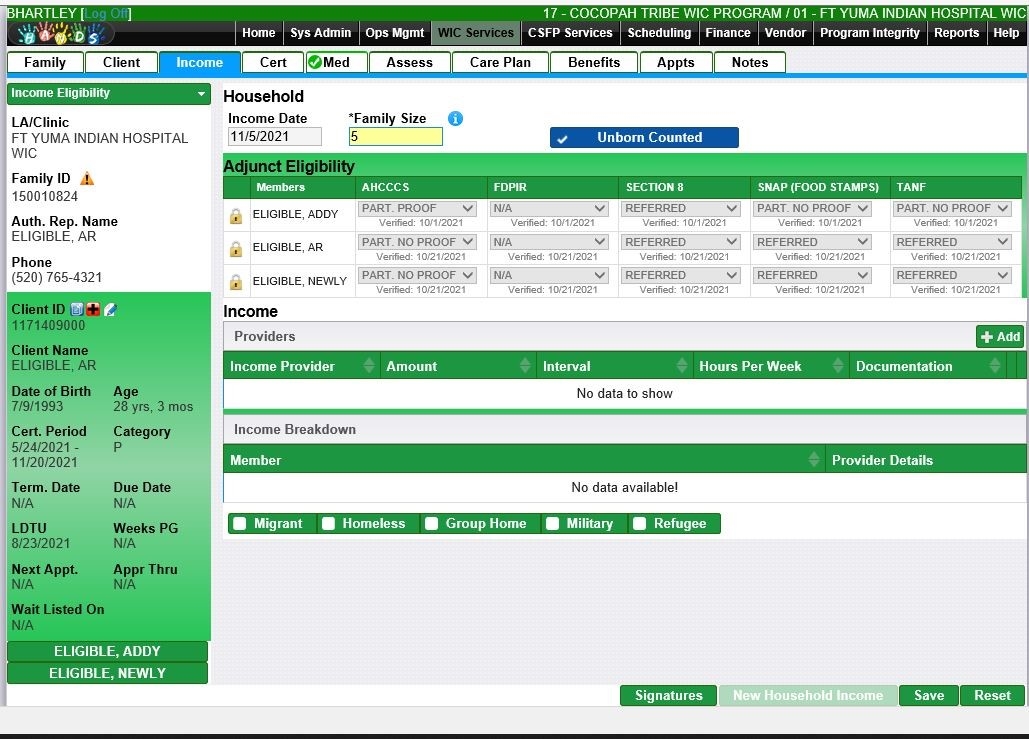Add a new income provider

point(1000,337)
